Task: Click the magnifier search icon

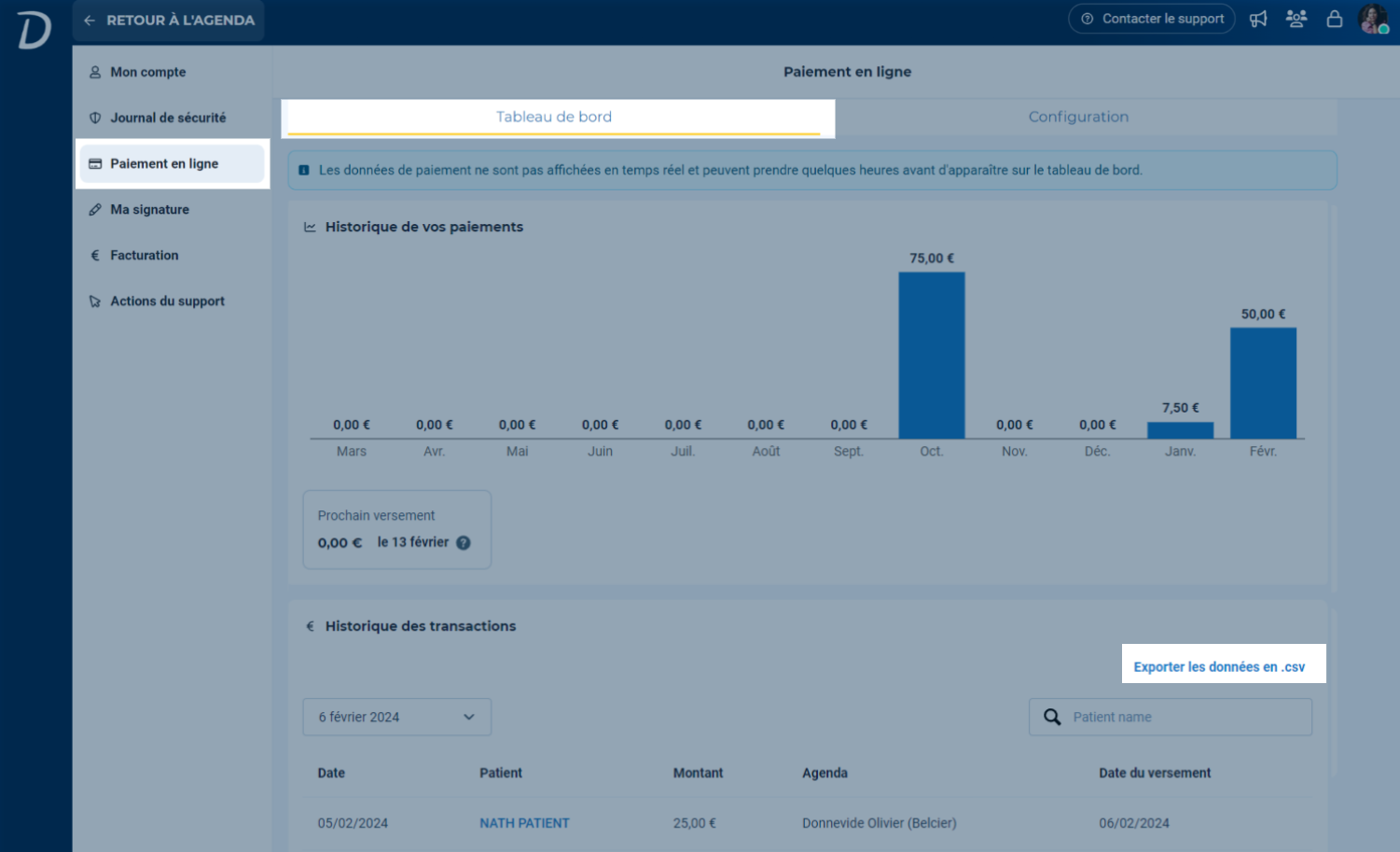Action: (x=1052, y=717)
